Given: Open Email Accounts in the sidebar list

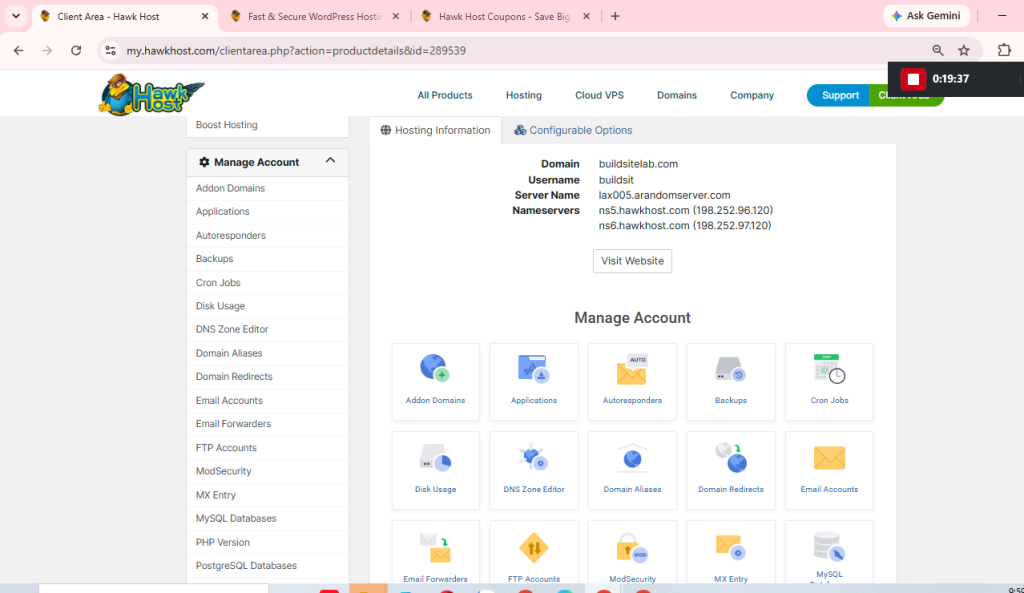Looking at the screenshot, I should pos(267,400).
